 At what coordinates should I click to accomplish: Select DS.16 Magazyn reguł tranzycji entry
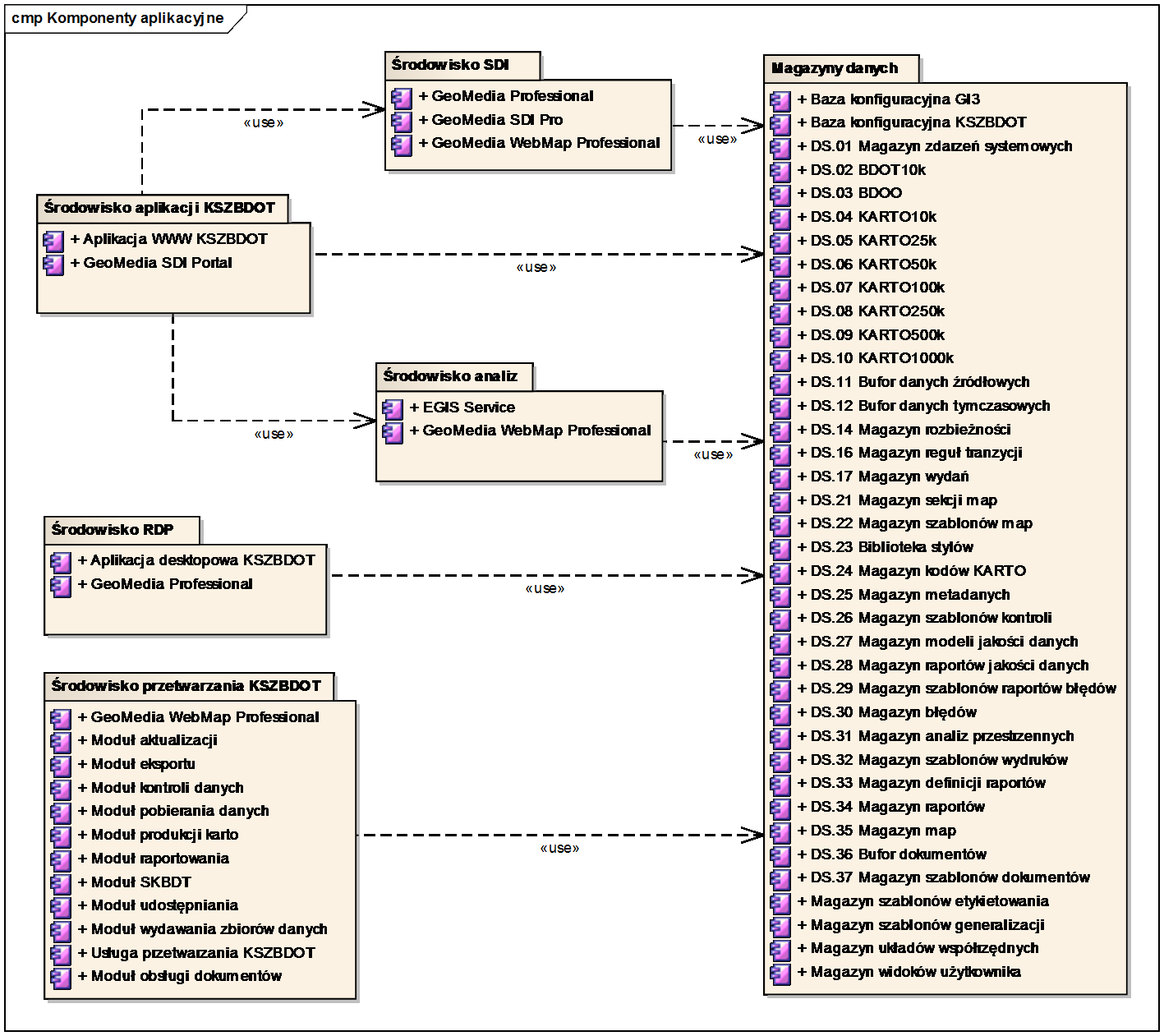[x=909, y=453]
